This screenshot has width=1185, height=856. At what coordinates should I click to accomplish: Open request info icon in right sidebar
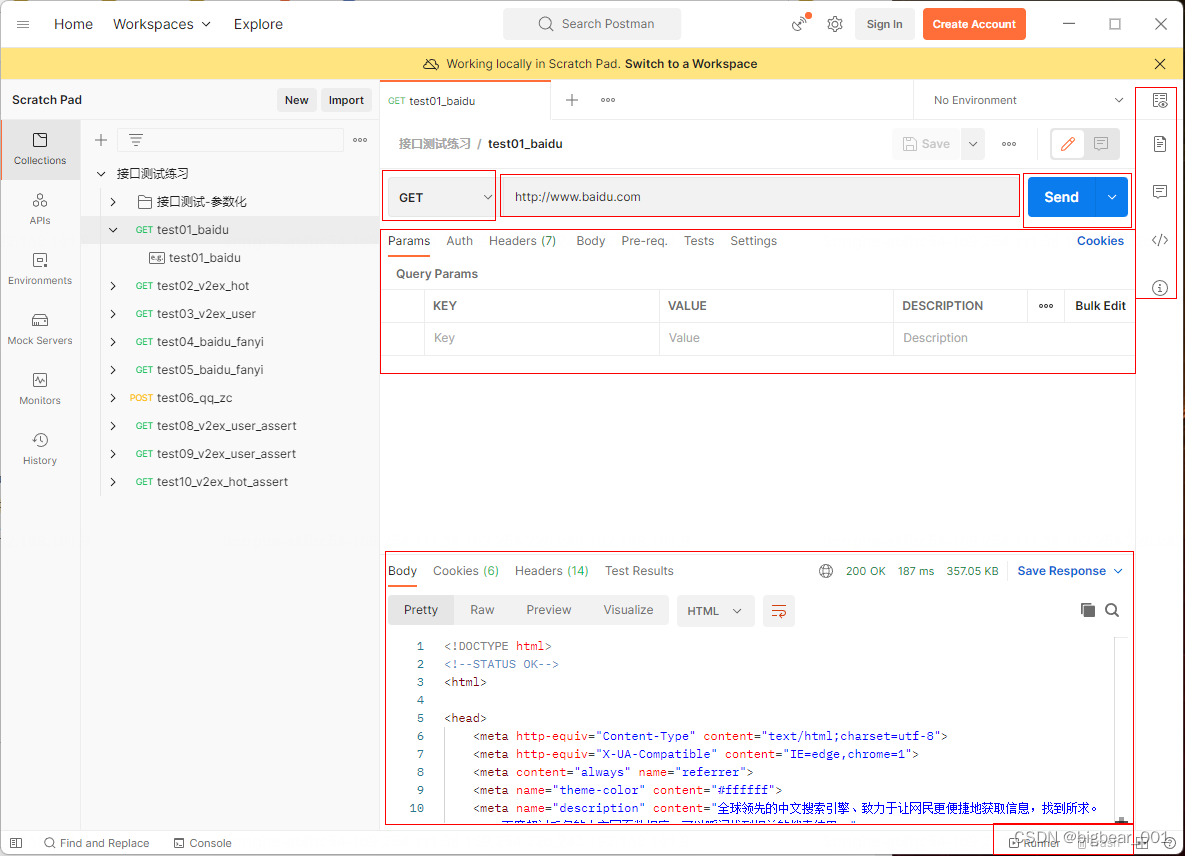click(x=1159, y=288)
